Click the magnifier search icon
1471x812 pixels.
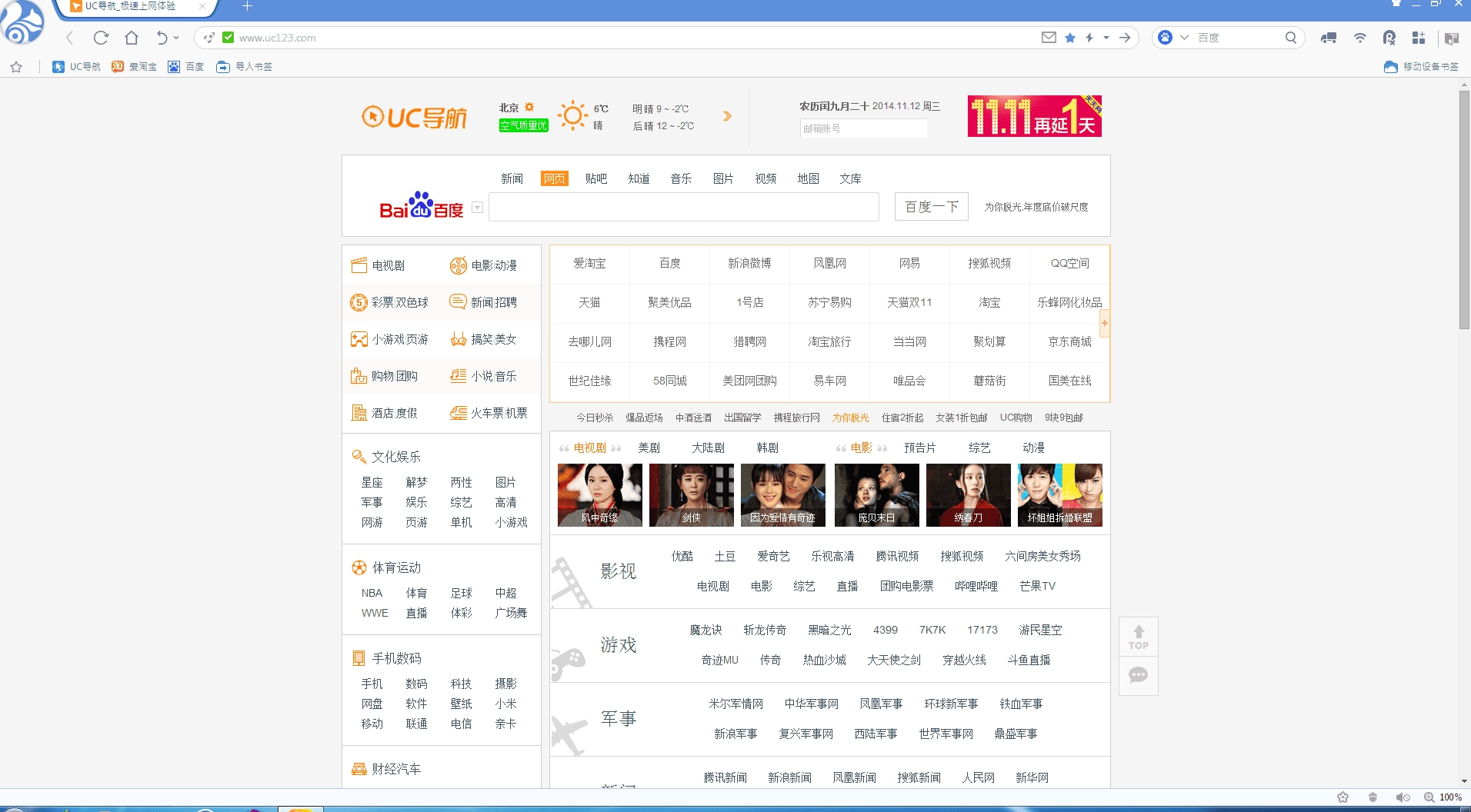pos(1291,37)
